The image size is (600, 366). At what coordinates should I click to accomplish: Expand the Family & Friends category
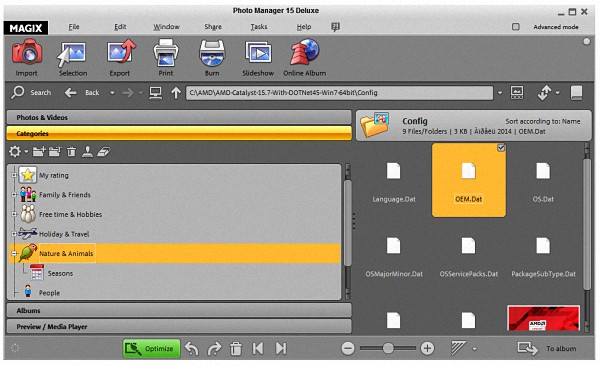[x=14, y=194]
